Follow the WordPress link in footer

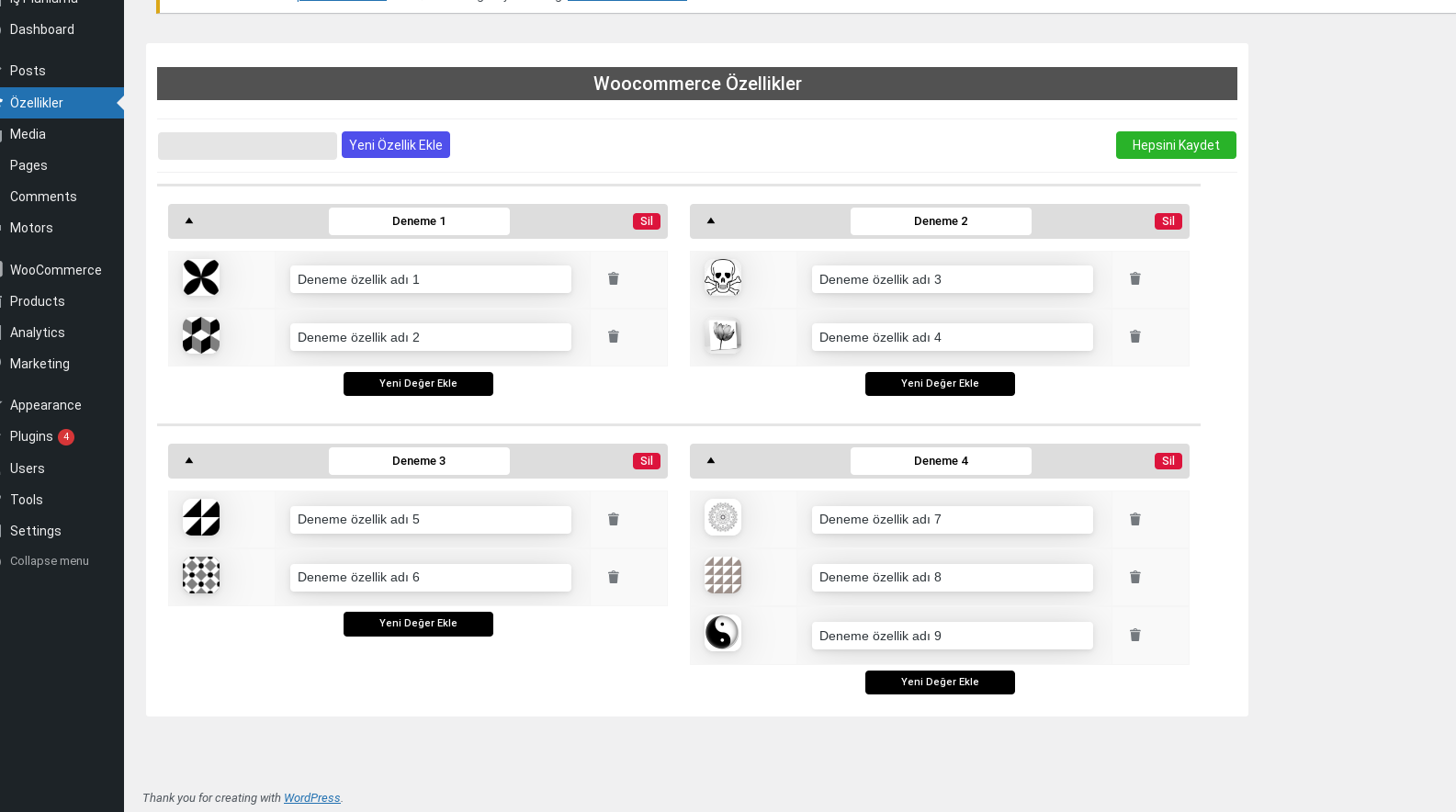coord(311,798)
